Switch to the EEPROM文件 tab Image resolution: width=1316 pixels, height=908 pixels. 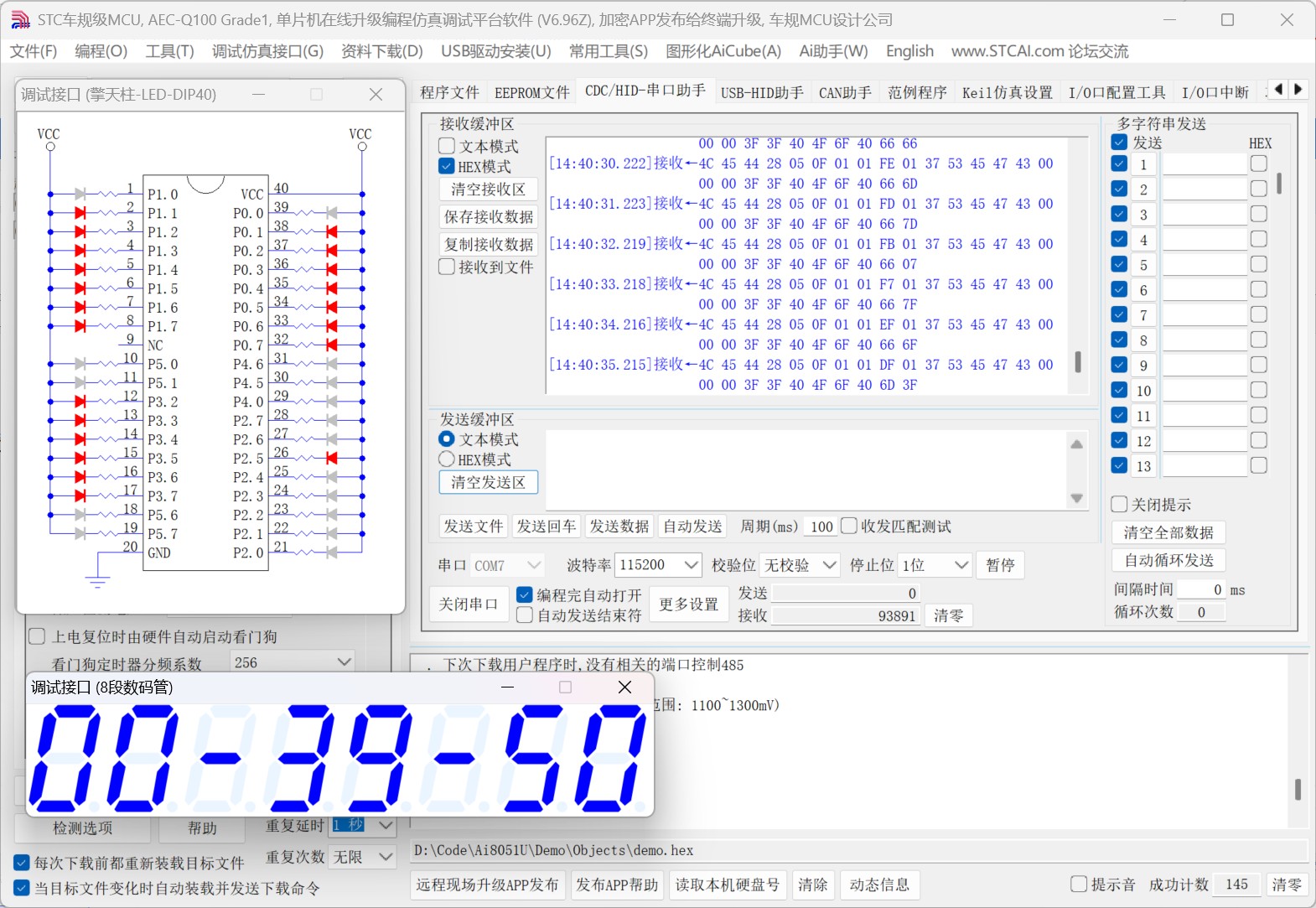[x=531, y=92]
